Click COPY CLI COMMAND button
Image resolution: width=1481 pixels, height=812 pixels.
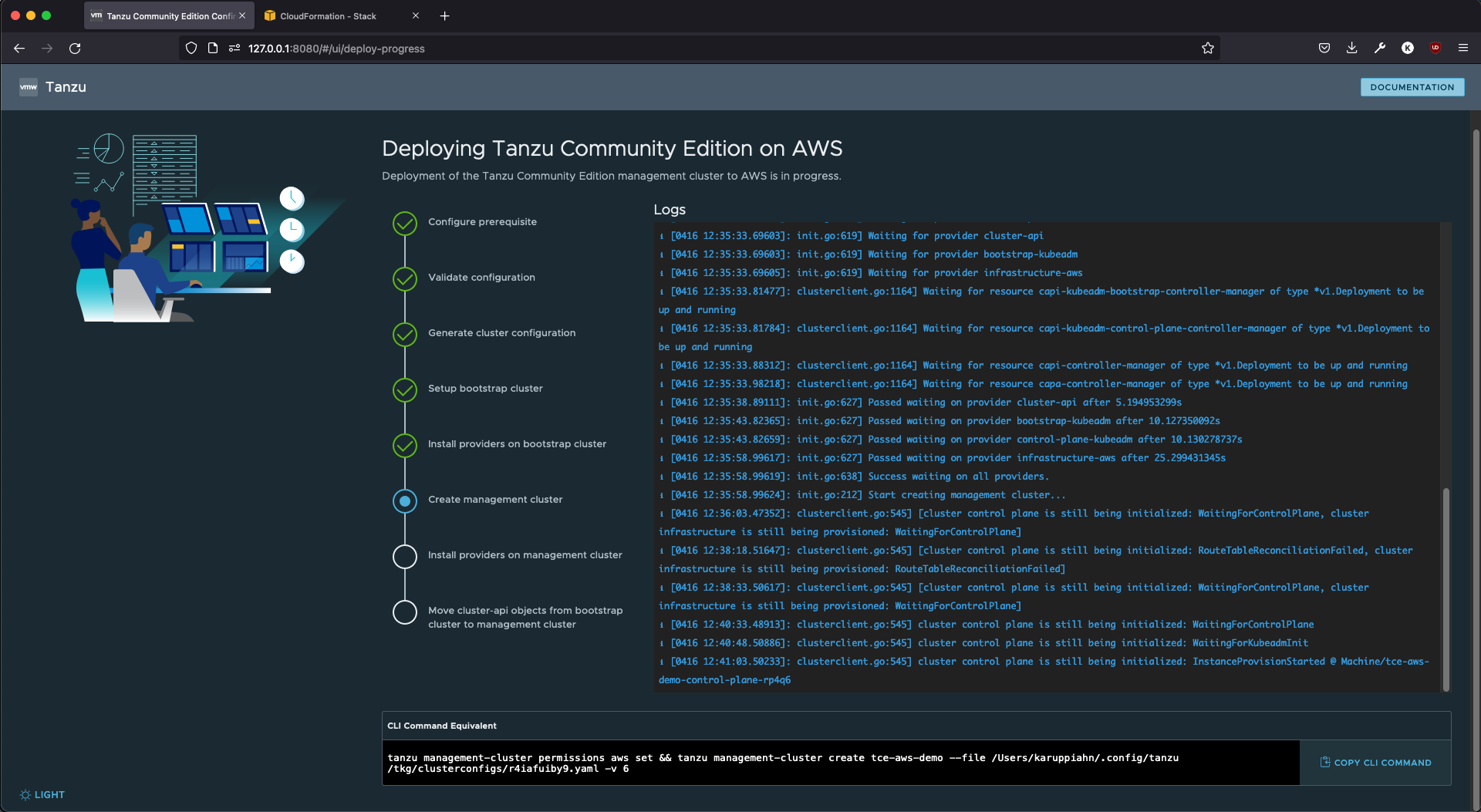tap(1375, 762)
